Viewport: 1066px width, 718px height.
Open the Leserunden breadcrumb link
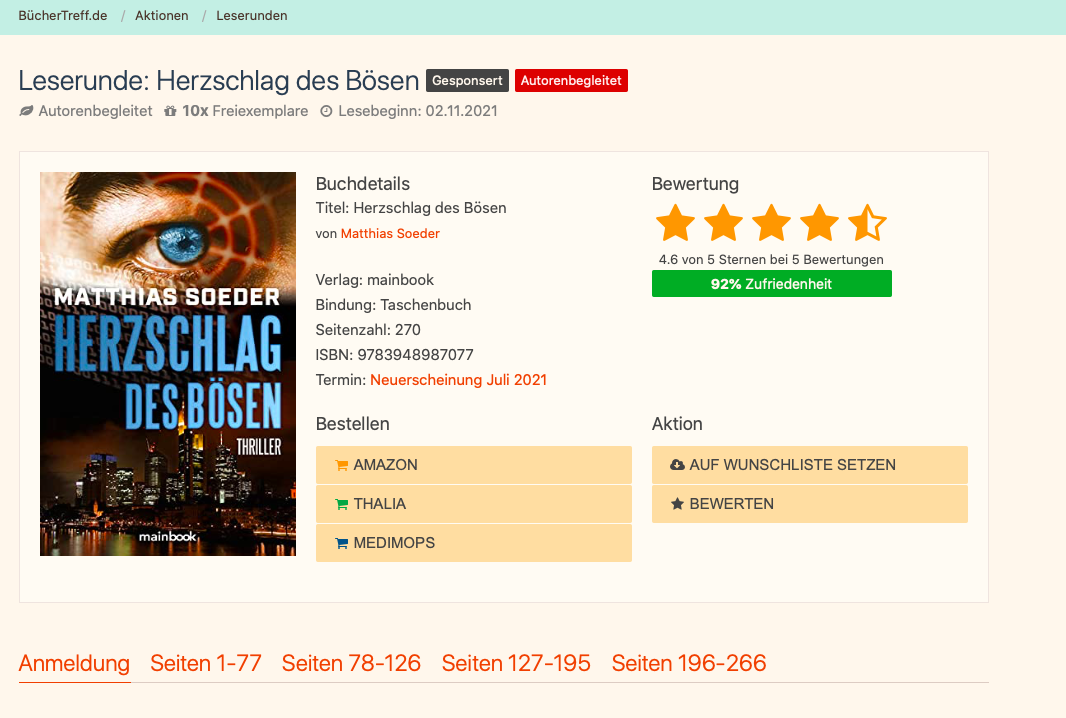click(252, 16)
